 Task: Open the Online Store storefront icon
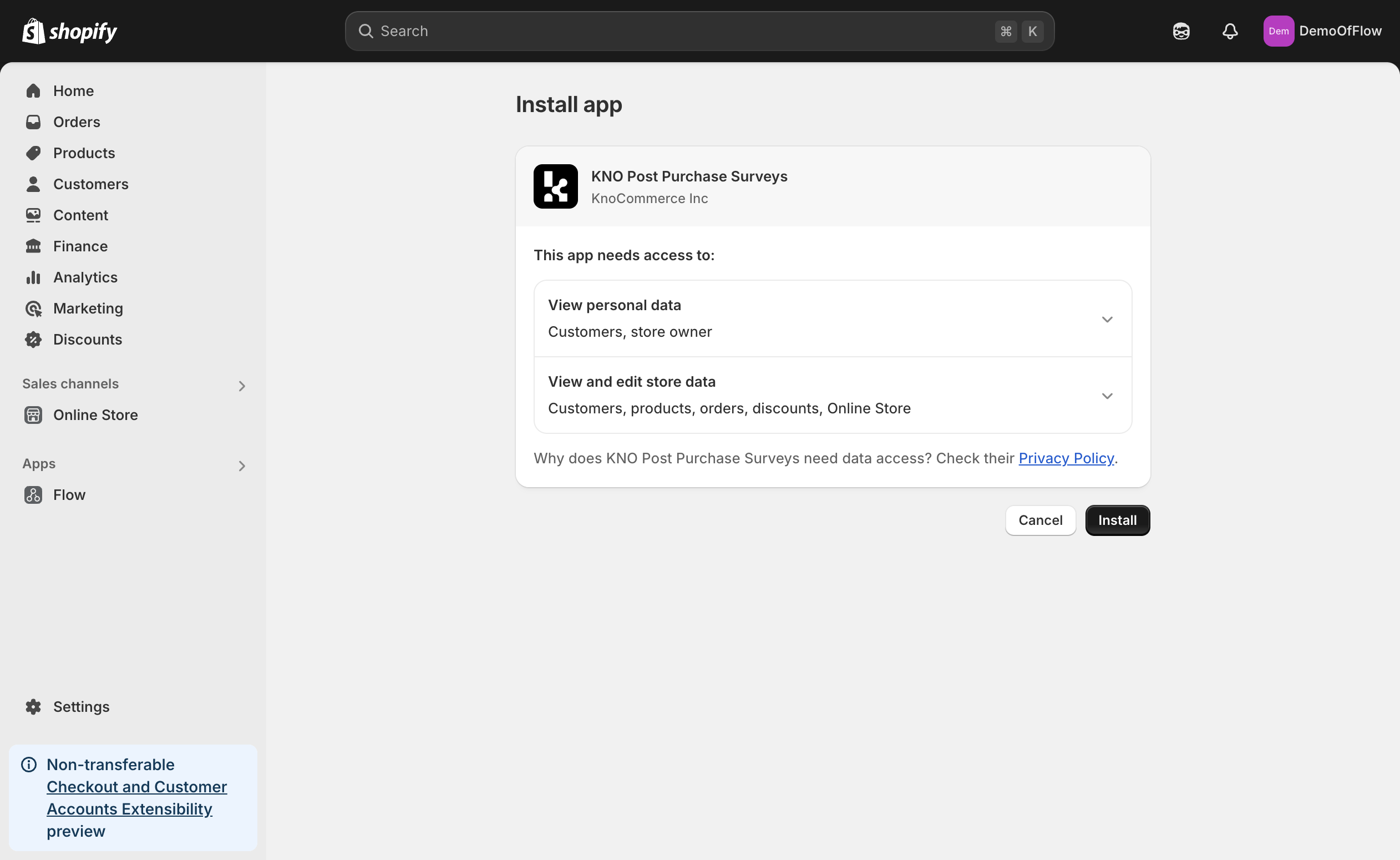pos(33,414)
